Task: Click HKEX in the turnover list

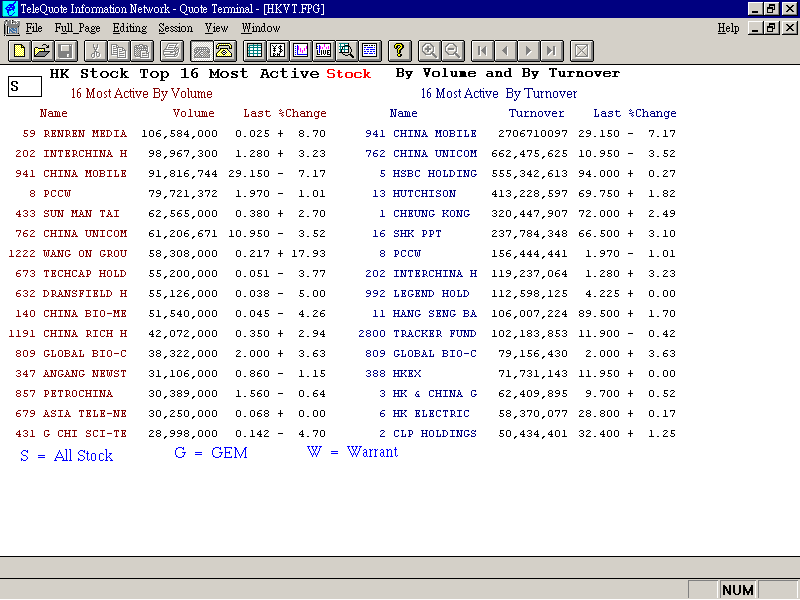Action: pyautogui.click(x=407, y=373)
